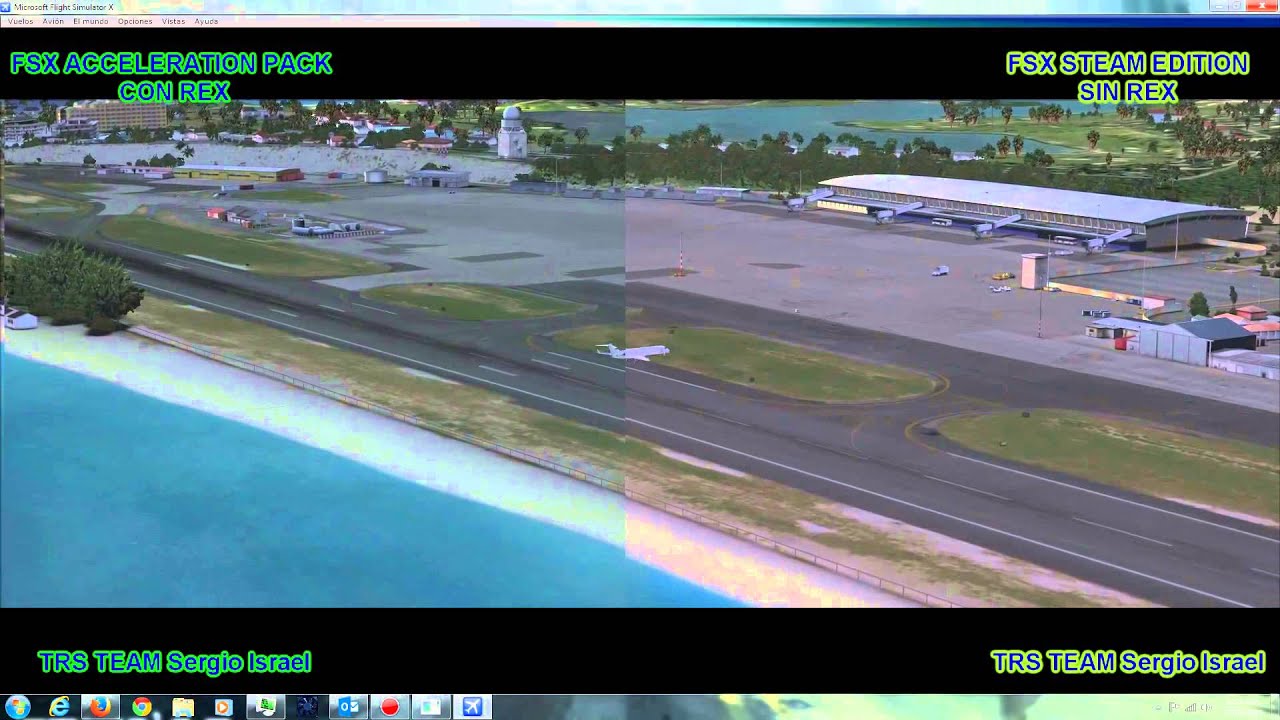Open the Opciones menu
Screen dimensions: 1280x720
point(135,21)
